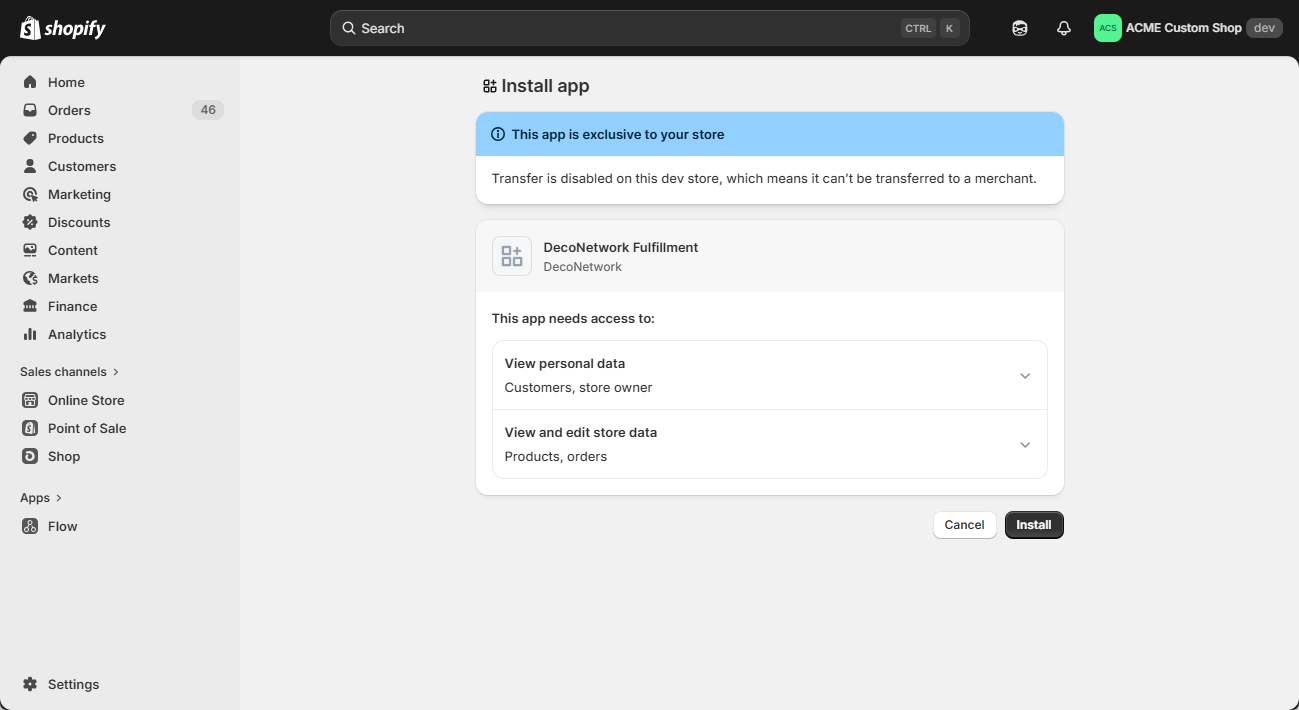This screenshot has height=710, width=1299.
Task: Open the Sidekick assistant icon
Action: [1020, 28]
